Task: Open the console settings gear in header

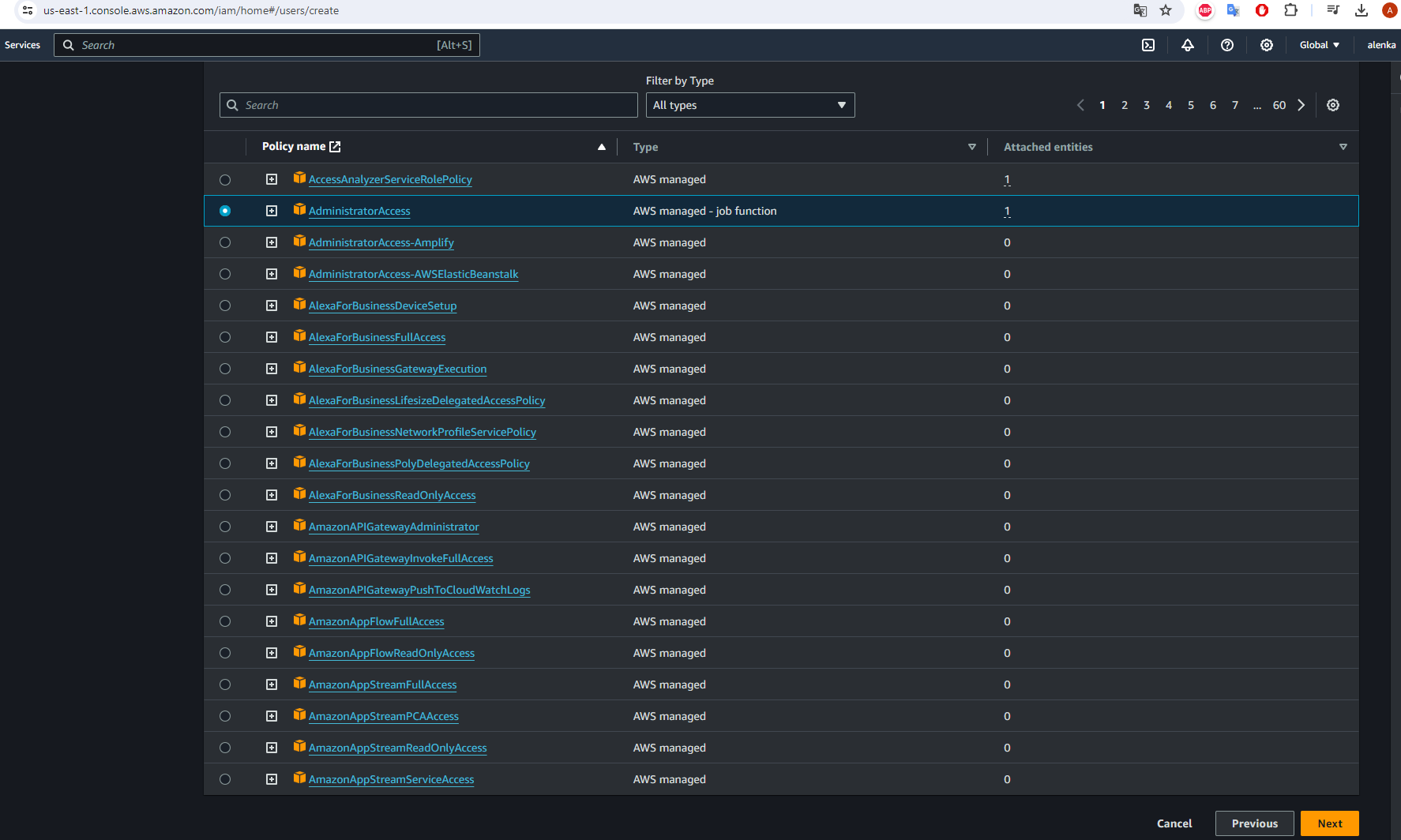Action: pos(1266,45)
